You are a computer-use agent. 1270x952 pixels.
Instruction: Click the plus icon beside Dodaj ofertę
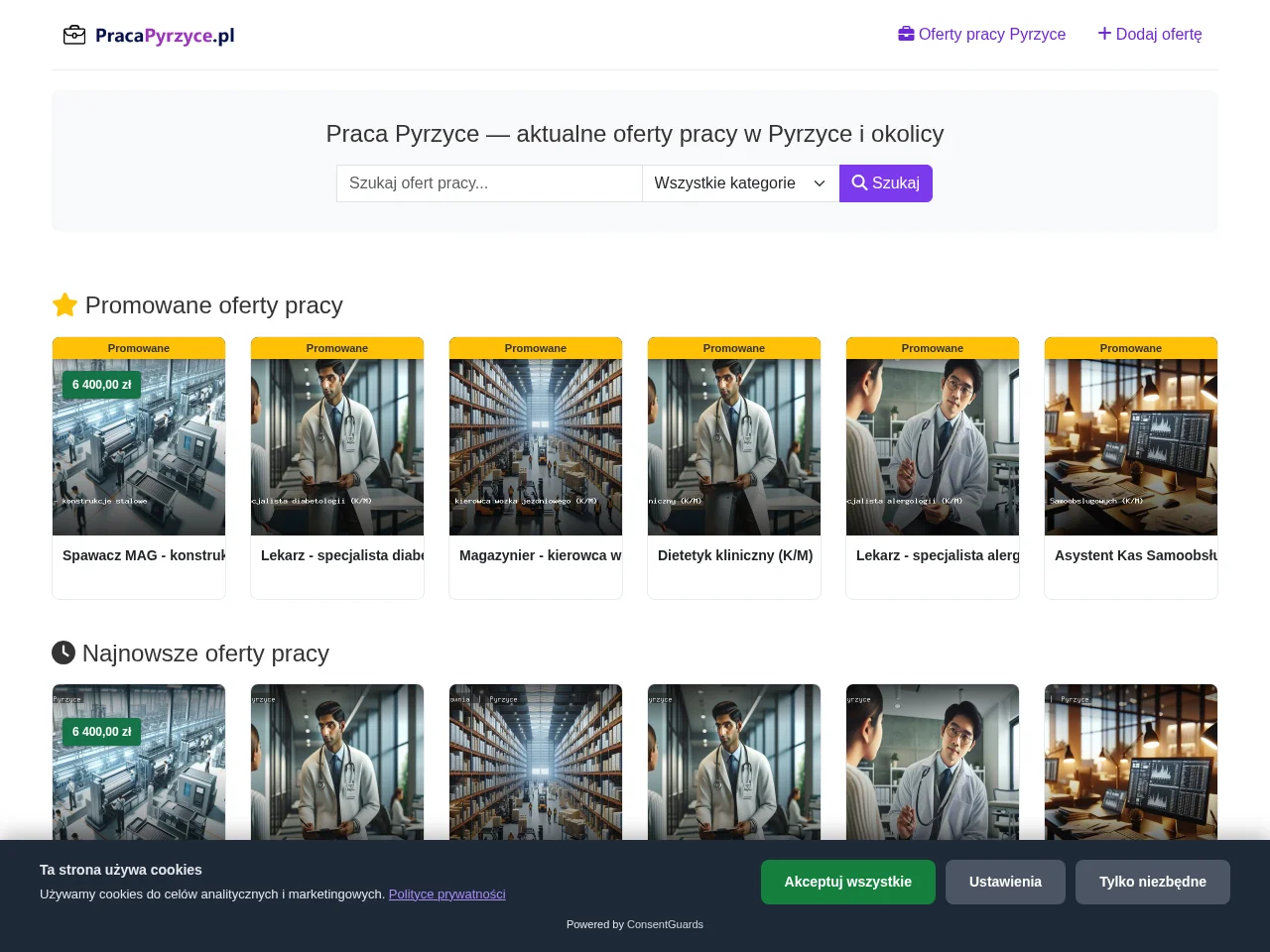coord(1104,34)
